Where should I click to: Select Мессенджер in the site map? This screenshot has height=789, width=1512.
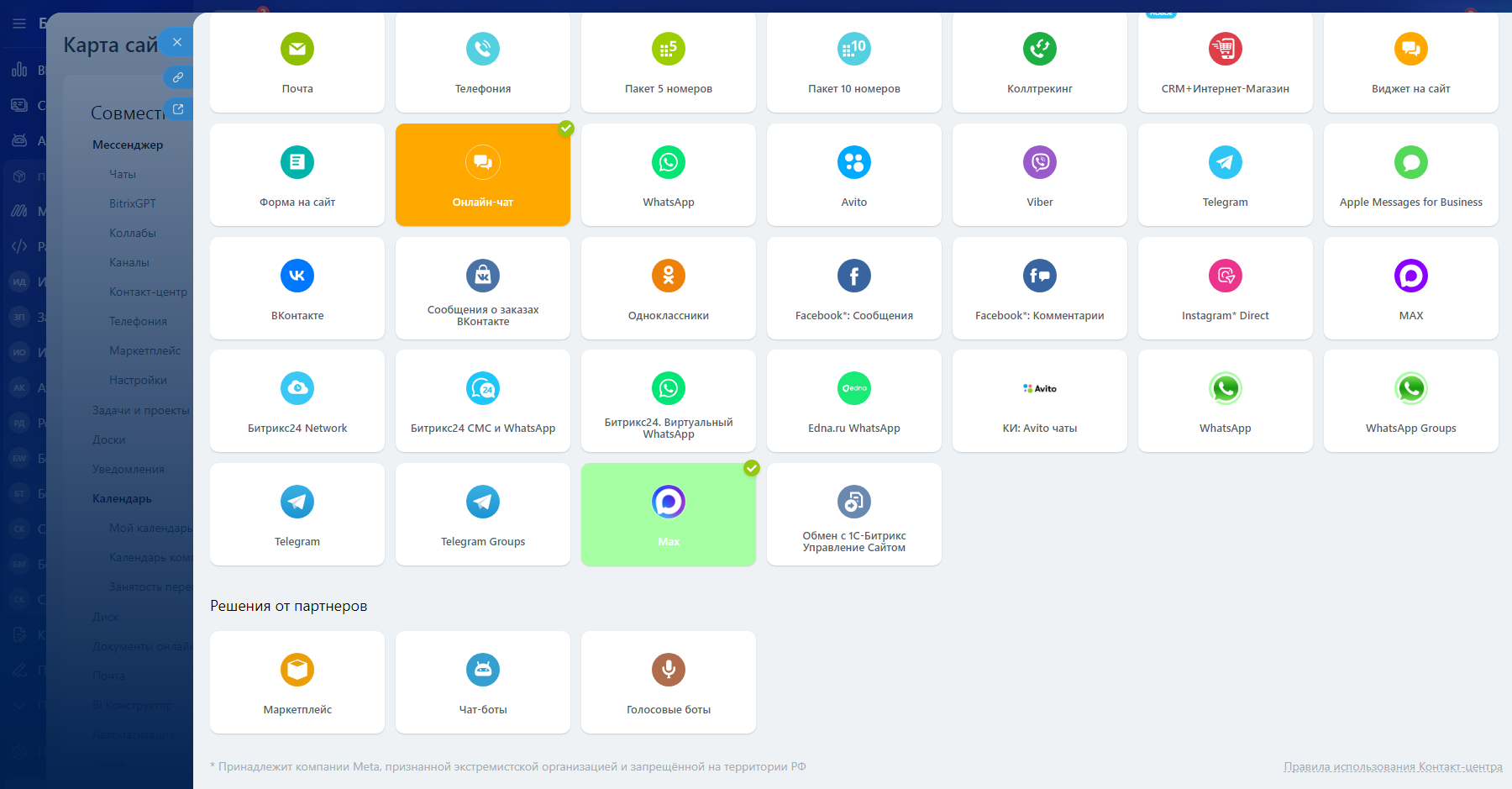click(128, 145)
